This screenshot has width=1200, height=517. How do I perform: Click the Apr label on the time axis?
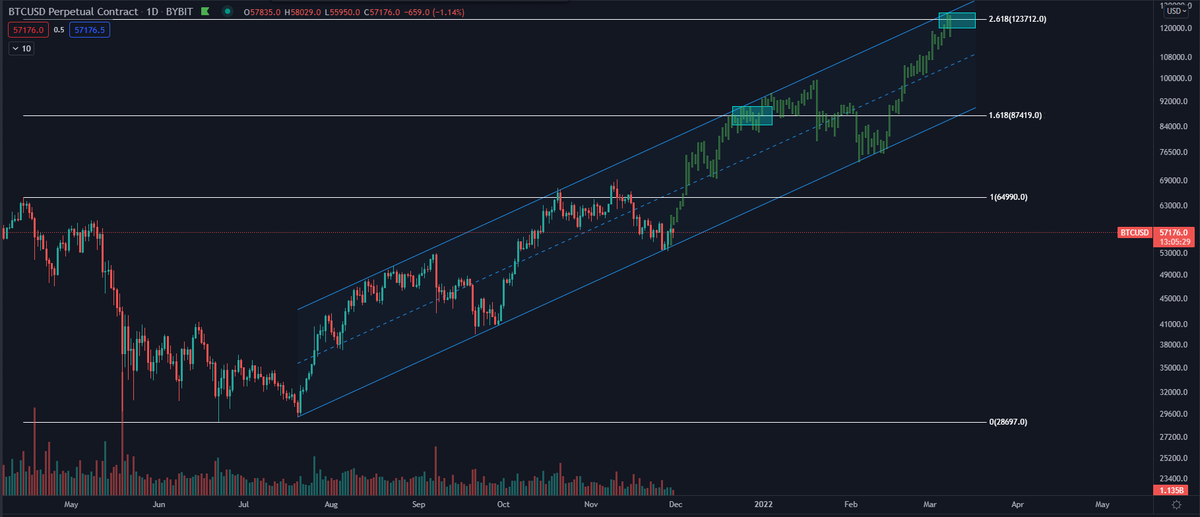pyautogui.click(x=1018, y=506)
